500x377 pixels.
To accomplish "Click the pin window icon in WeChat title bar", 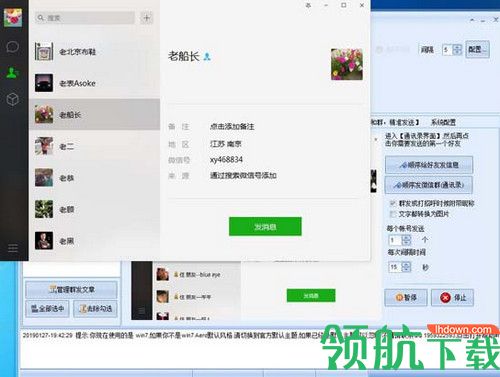I will click(308, 5).
